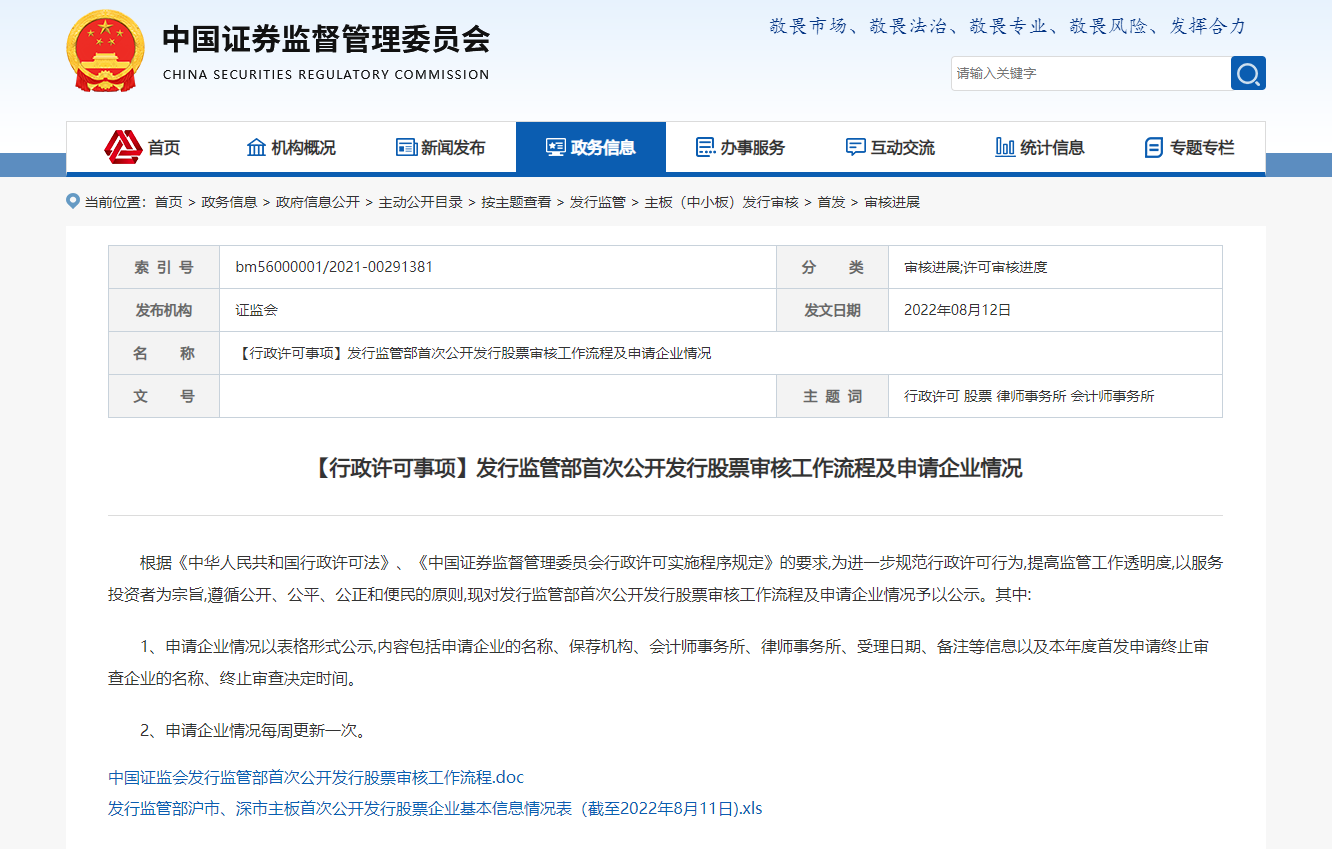Click the red CSRC logo icon beside 首页
This screenshot has width=1332, height=849.
(123, 147)
